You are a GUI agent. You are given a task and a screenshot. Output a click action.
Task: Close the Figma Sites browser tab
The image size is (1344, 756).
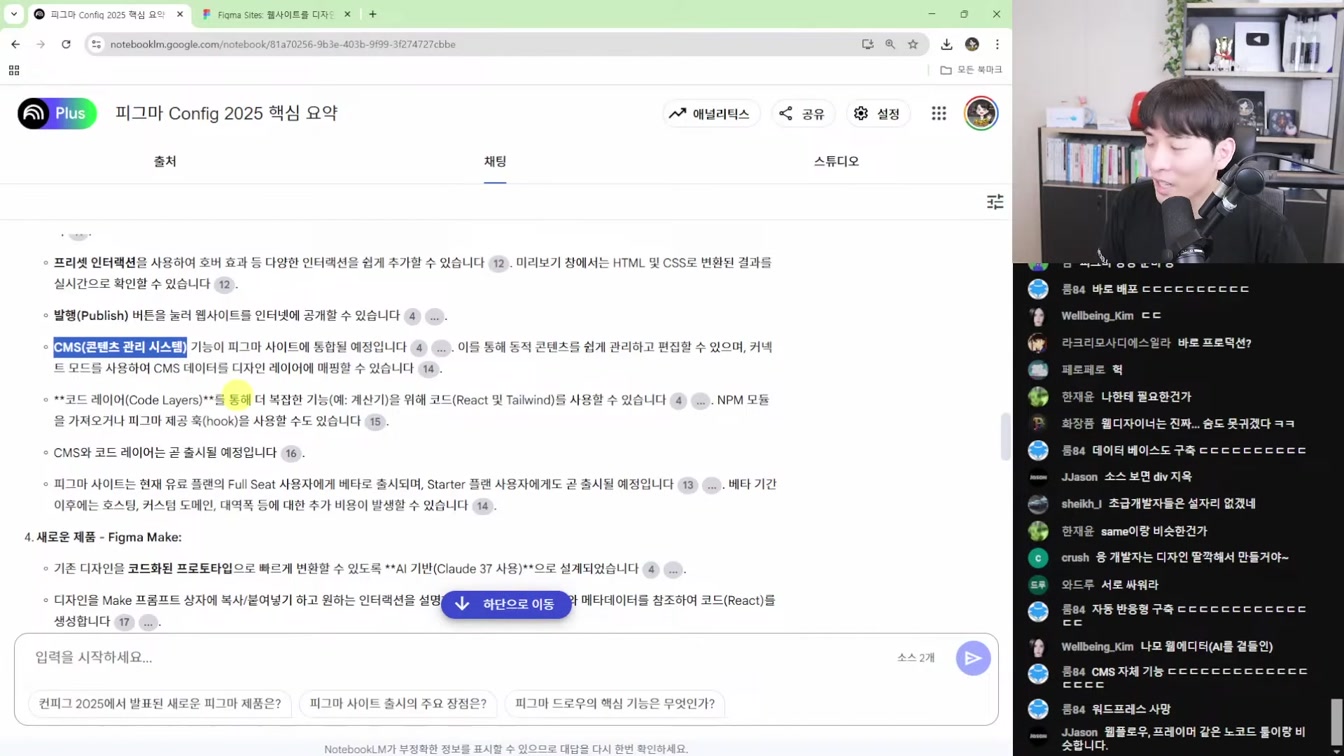coord(347,14)
